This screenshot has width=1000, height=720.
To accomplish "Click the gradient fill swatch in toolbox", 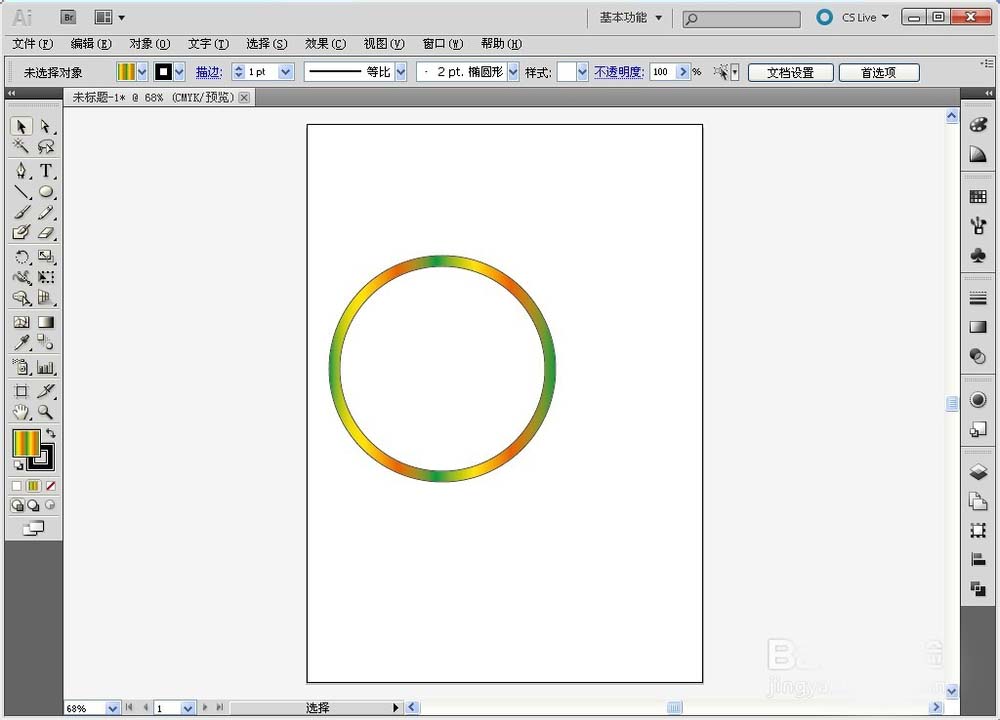I will [26, 443].
